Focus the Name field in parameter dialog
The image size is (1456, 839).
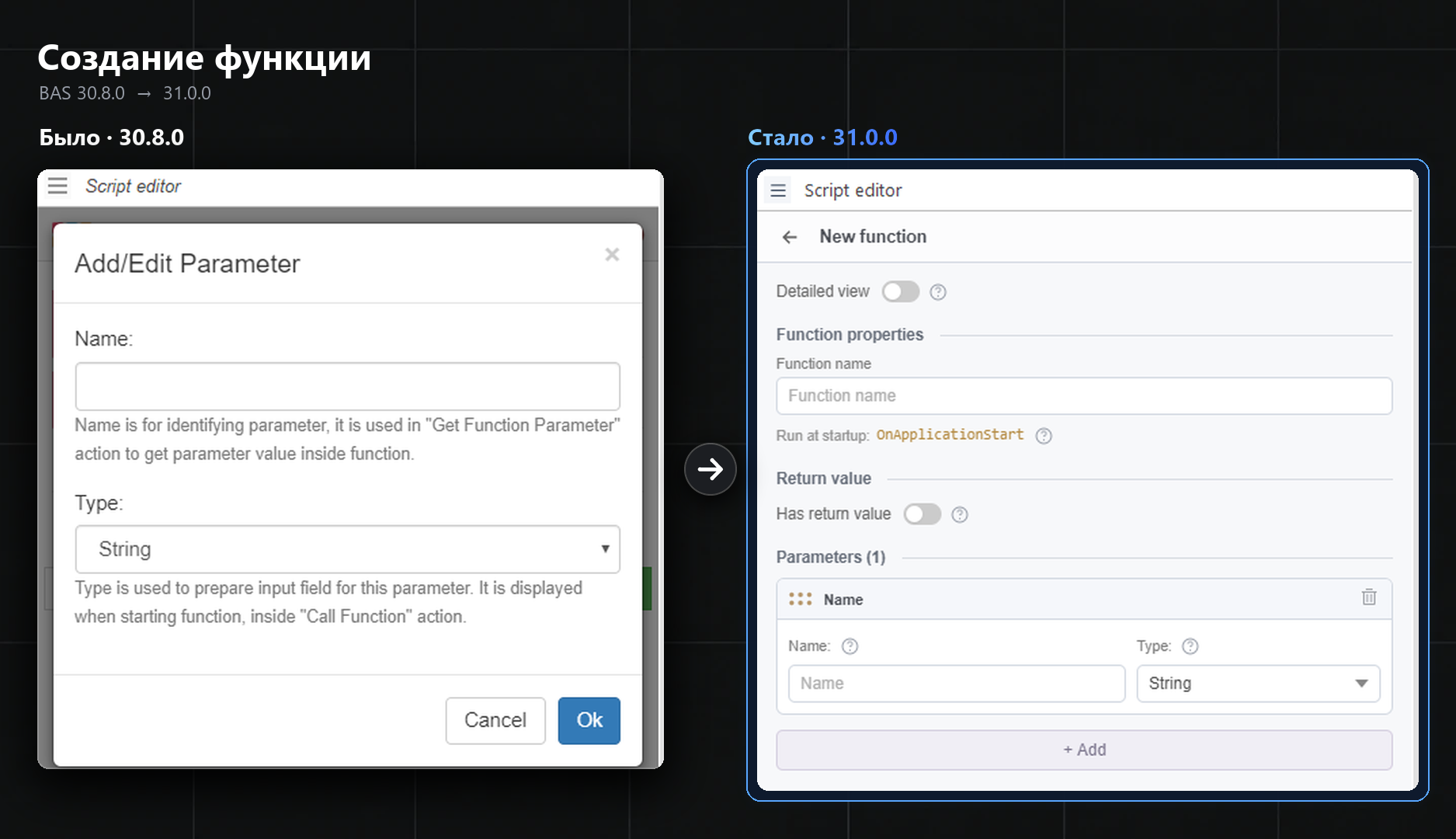(347, 386)
